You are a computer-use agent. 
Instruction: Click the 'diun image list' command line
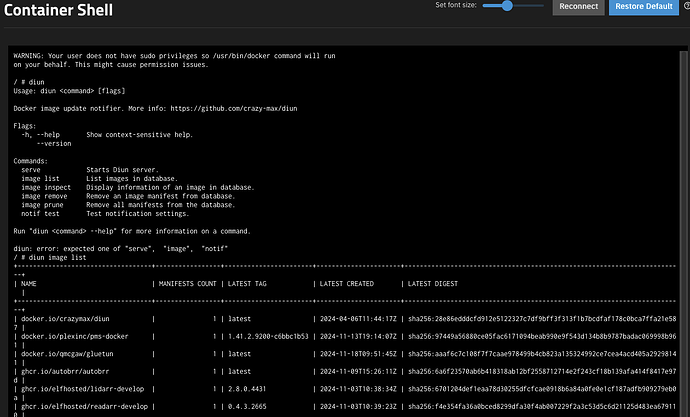50,257
